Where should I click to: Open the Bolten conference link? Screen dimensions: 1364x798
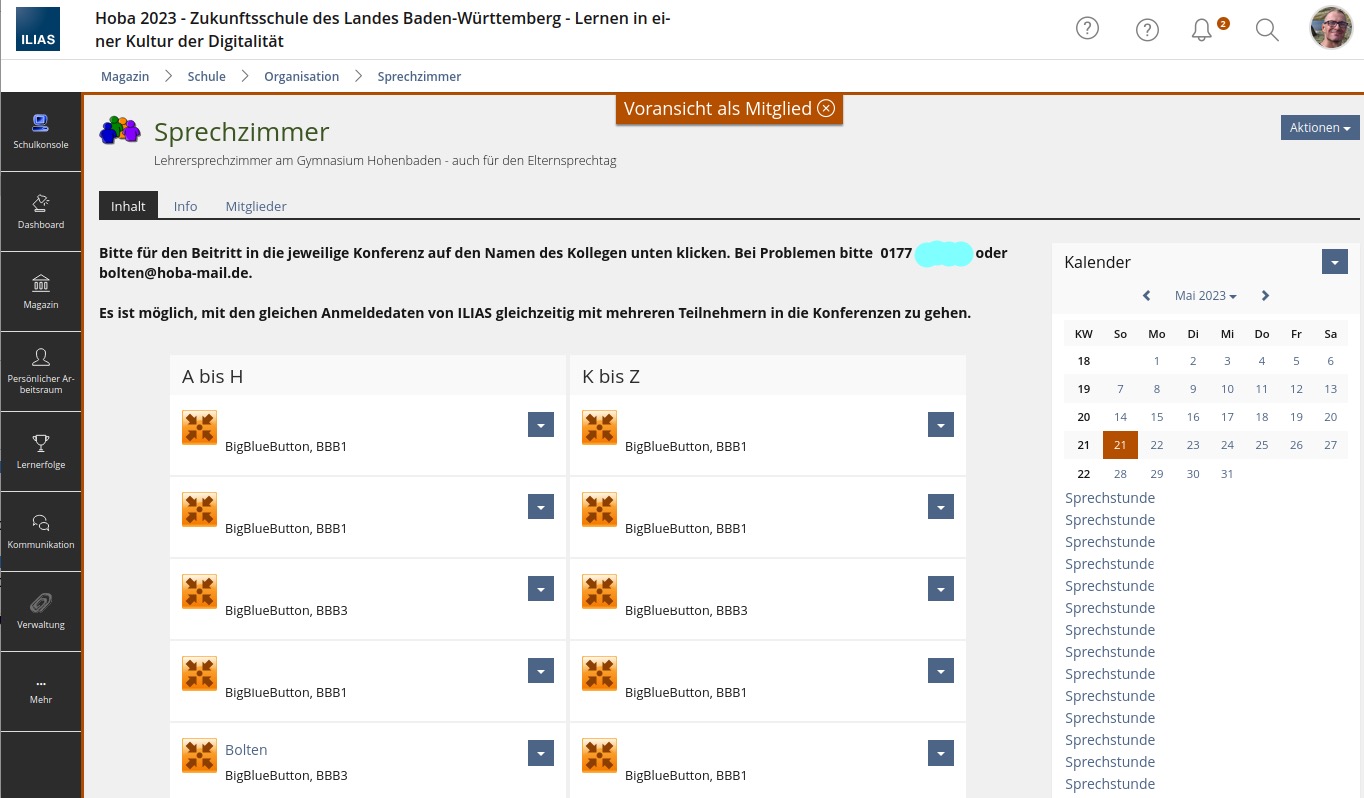(x=246, y=750)
